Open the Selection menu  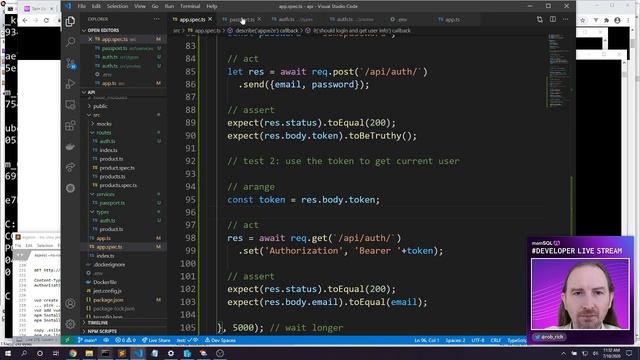pos(118,6)
